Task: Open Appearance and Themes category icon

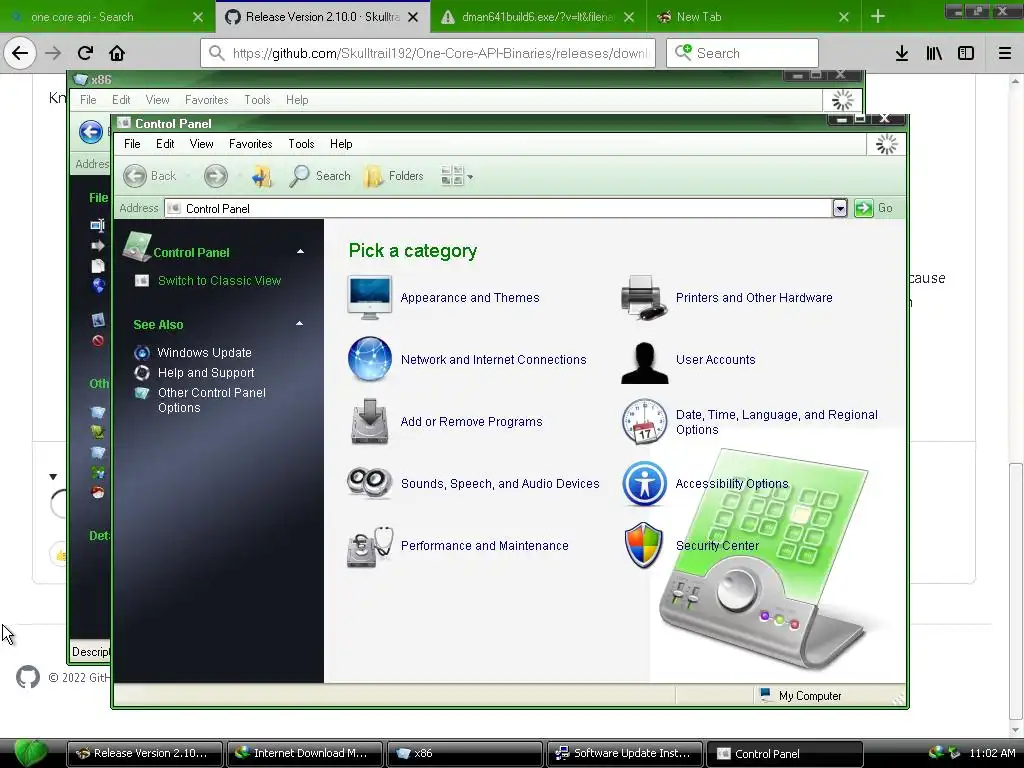Action: coord(370,297)
